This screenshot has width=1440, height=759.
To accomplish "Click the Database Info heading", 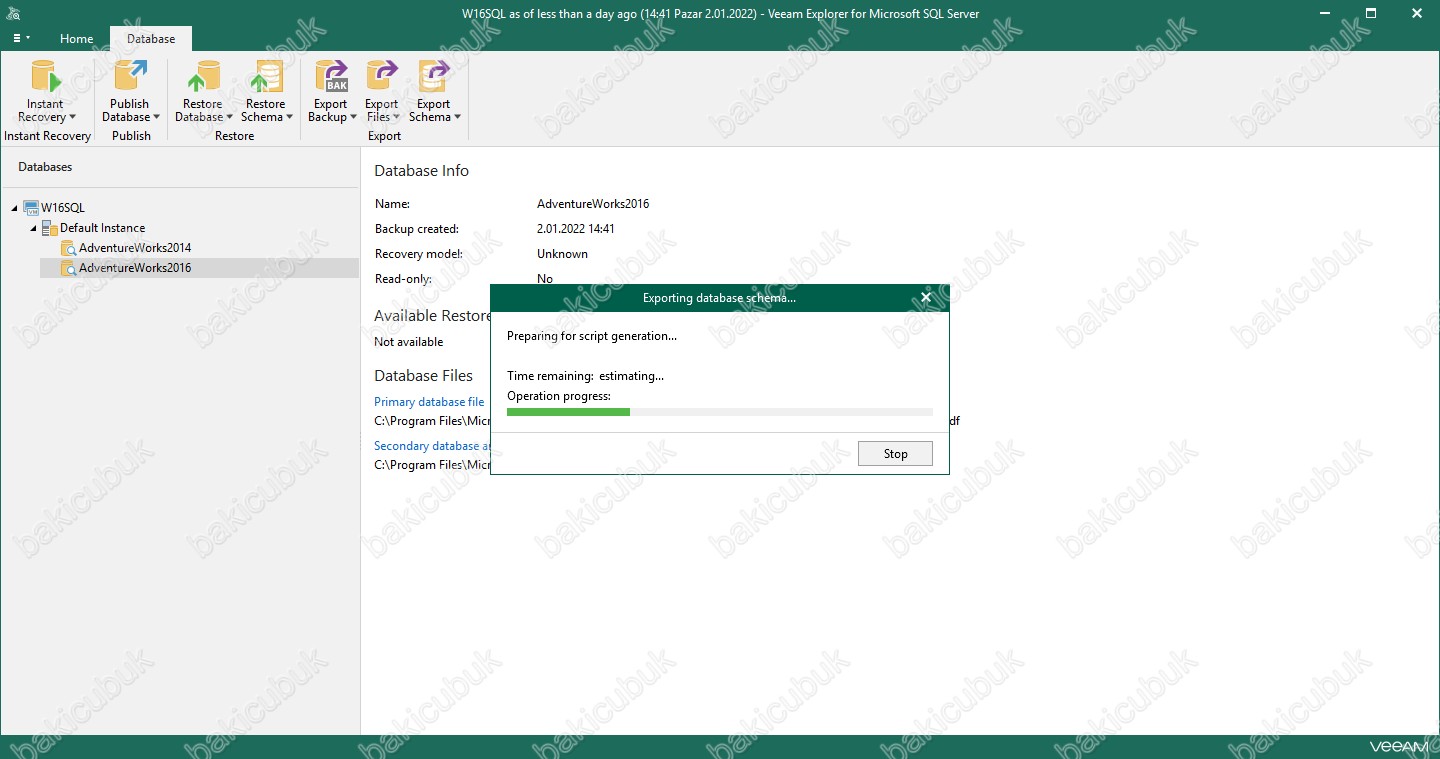I will click(421, 171).
